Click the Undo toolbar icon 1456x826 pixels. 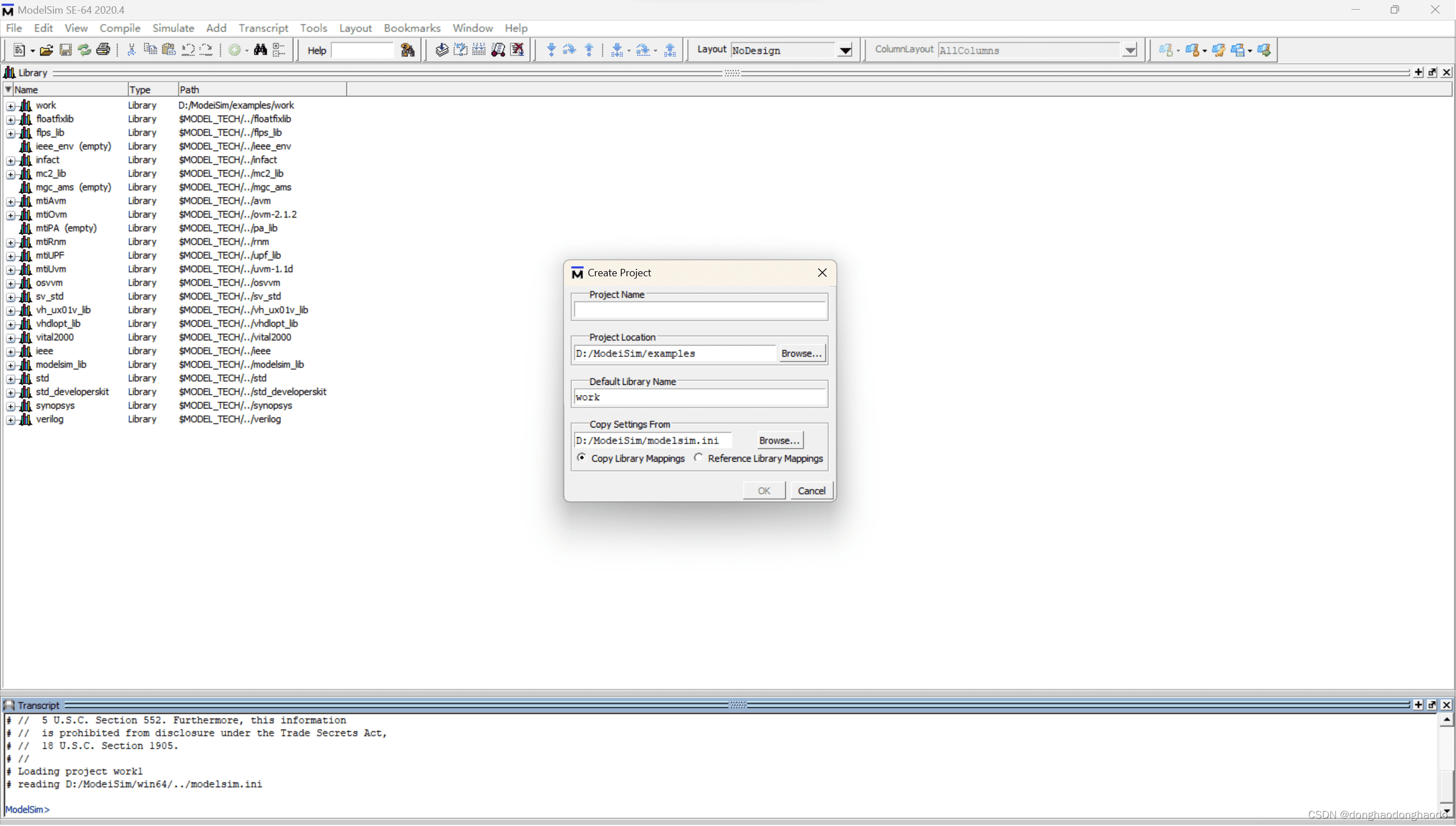tap(188, 50)
